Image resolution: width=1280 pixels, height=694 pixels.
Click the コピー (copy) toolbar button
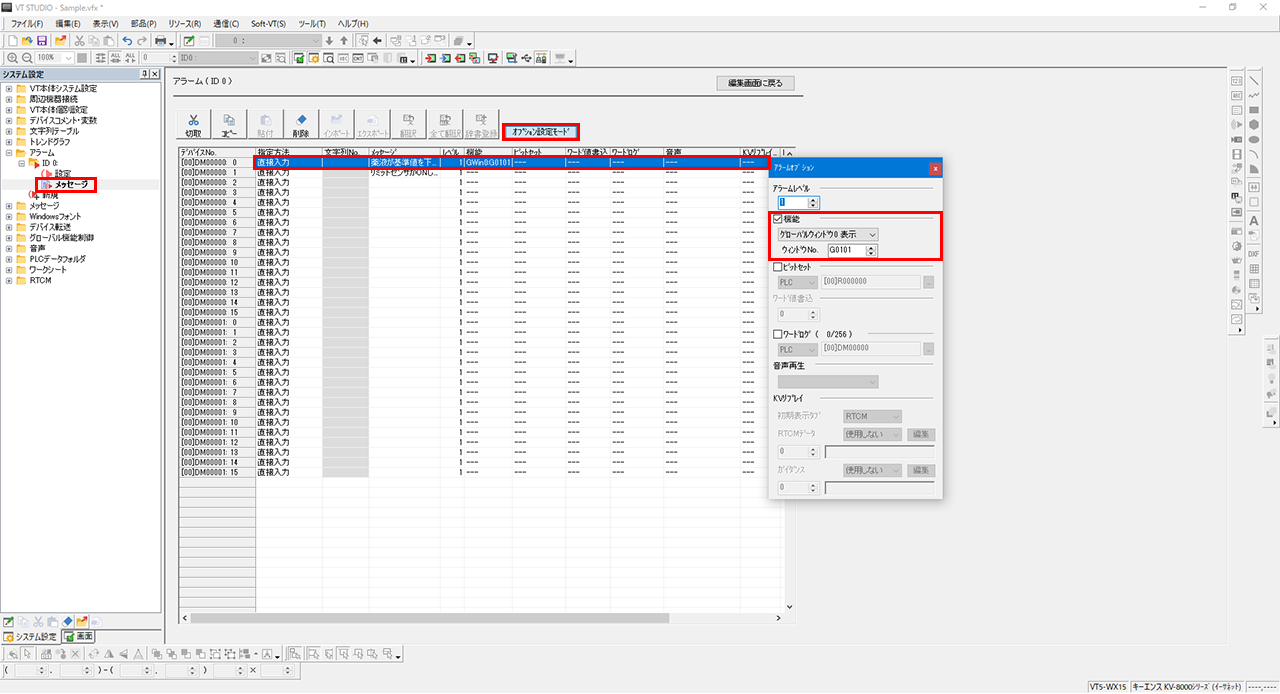click(x=230, y=124)
